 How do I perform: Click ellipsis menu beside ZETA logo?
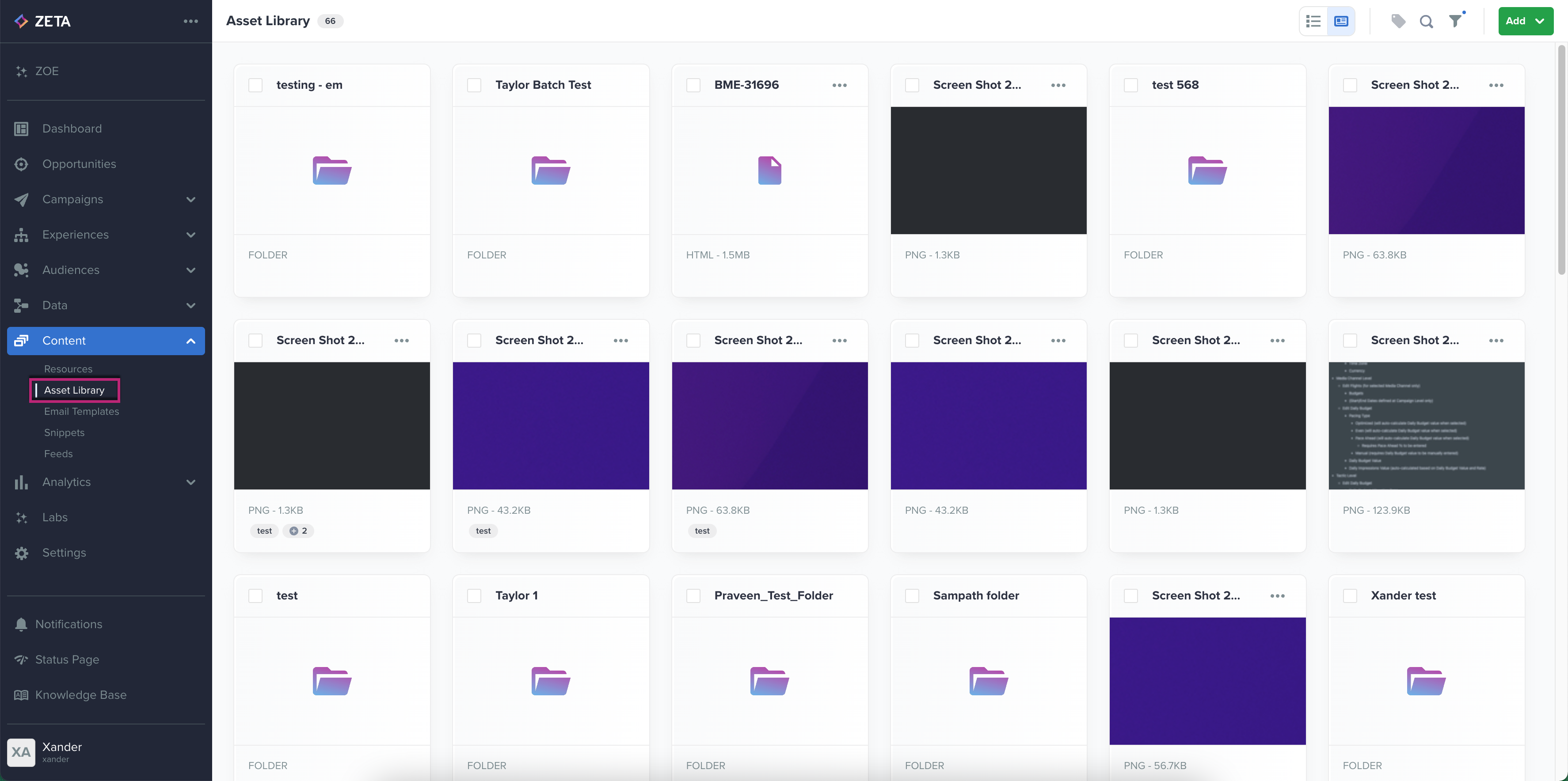coord(190,21)
